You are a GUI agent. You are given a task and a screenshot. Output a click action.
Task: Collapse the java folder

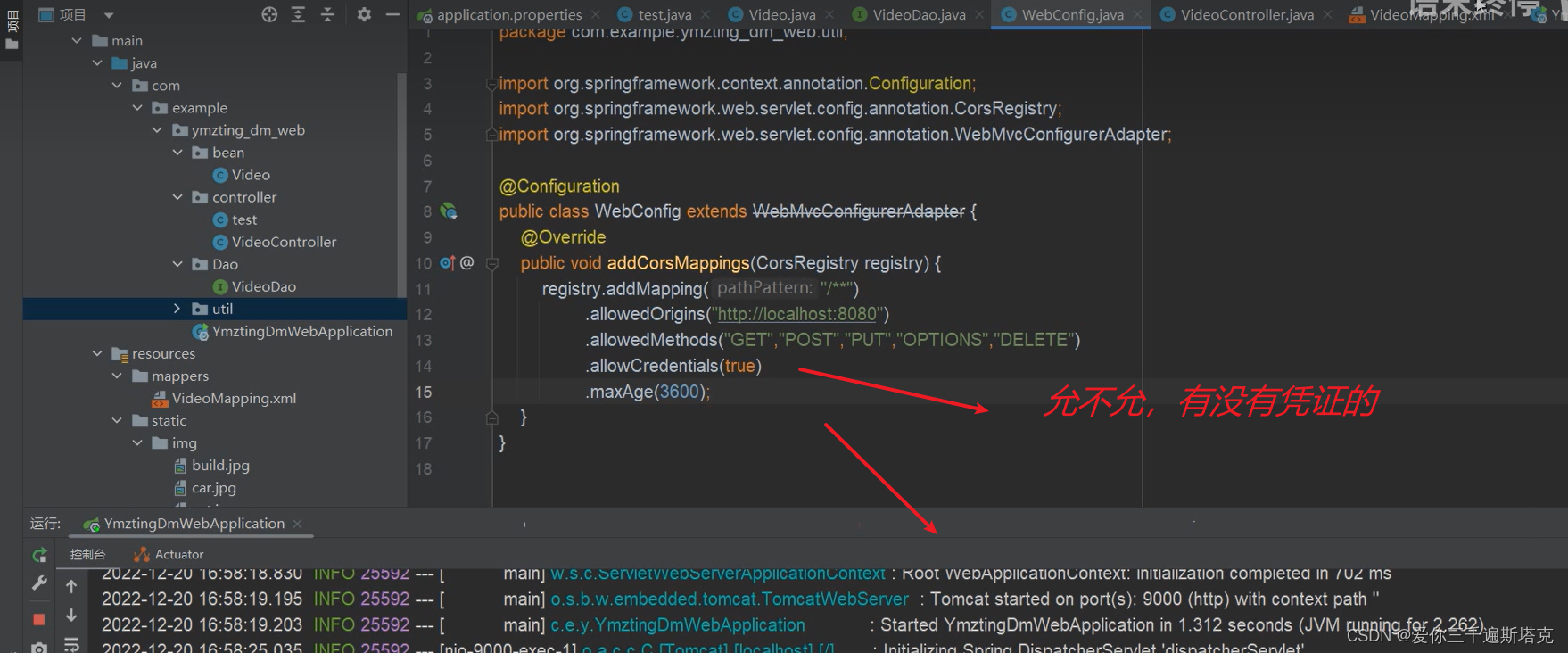tap(97, 62)
